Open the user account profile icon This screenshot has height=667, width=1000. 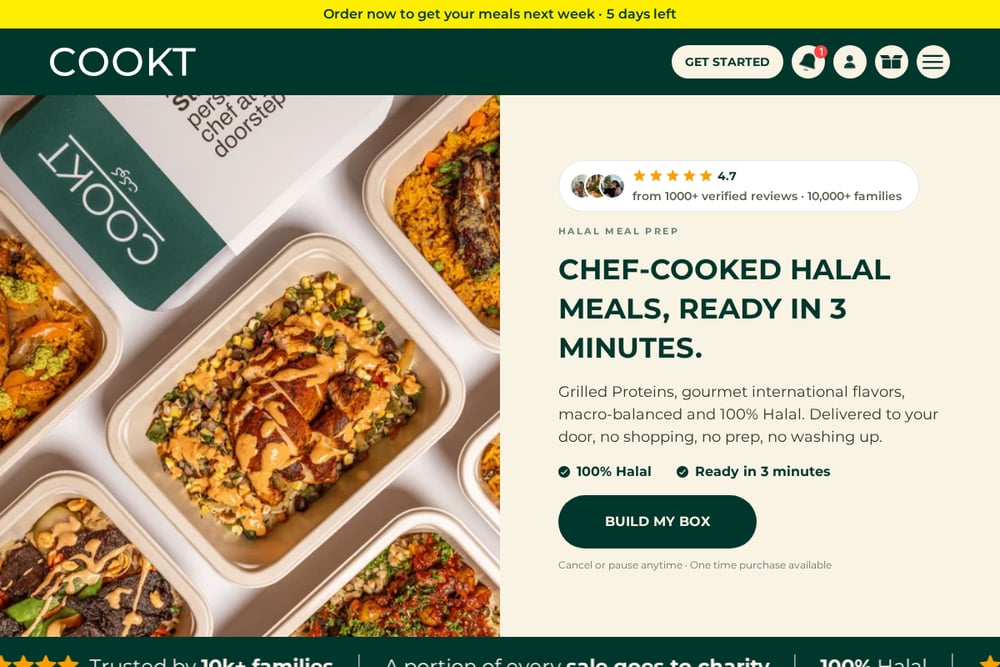coord(849,62)
